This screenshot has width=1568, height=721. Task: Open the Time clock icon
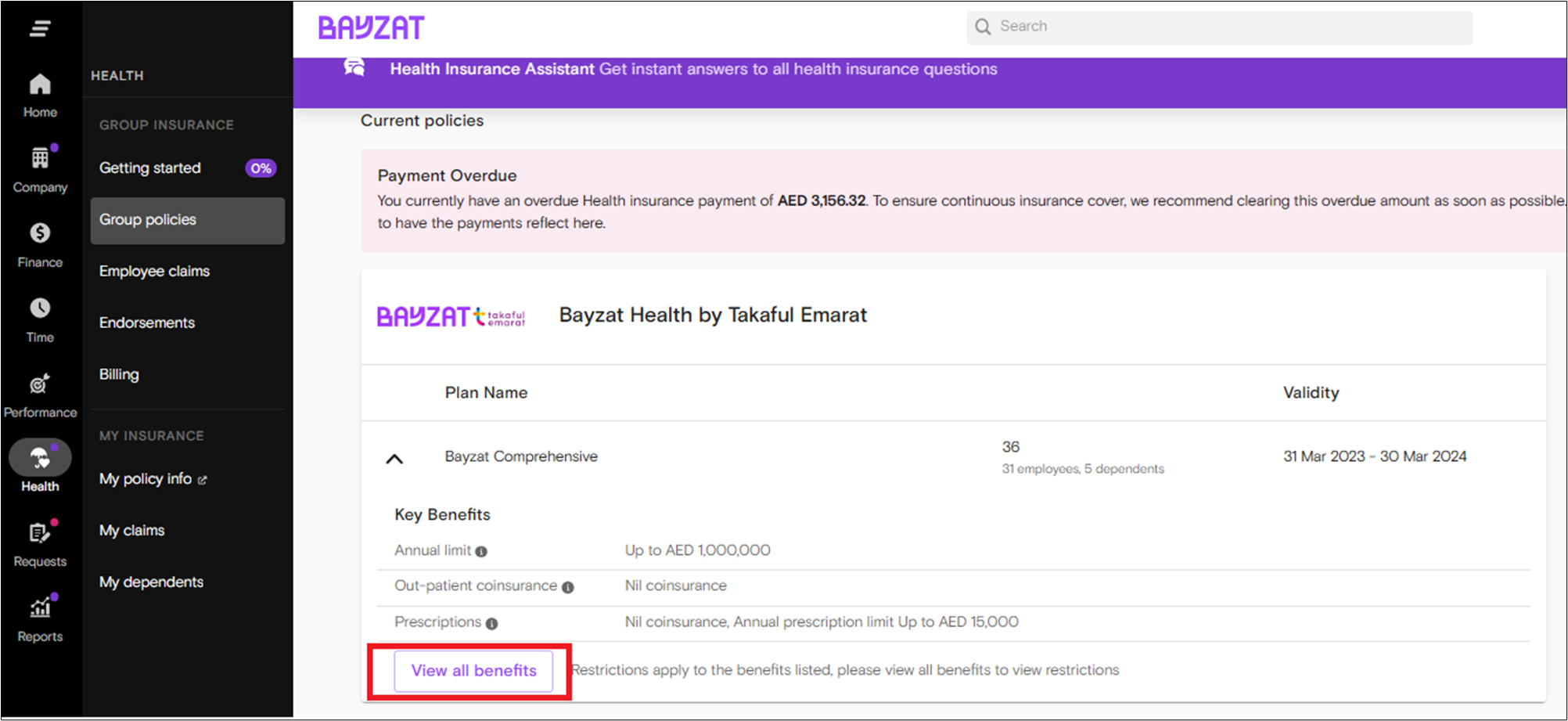coord(40,308)
